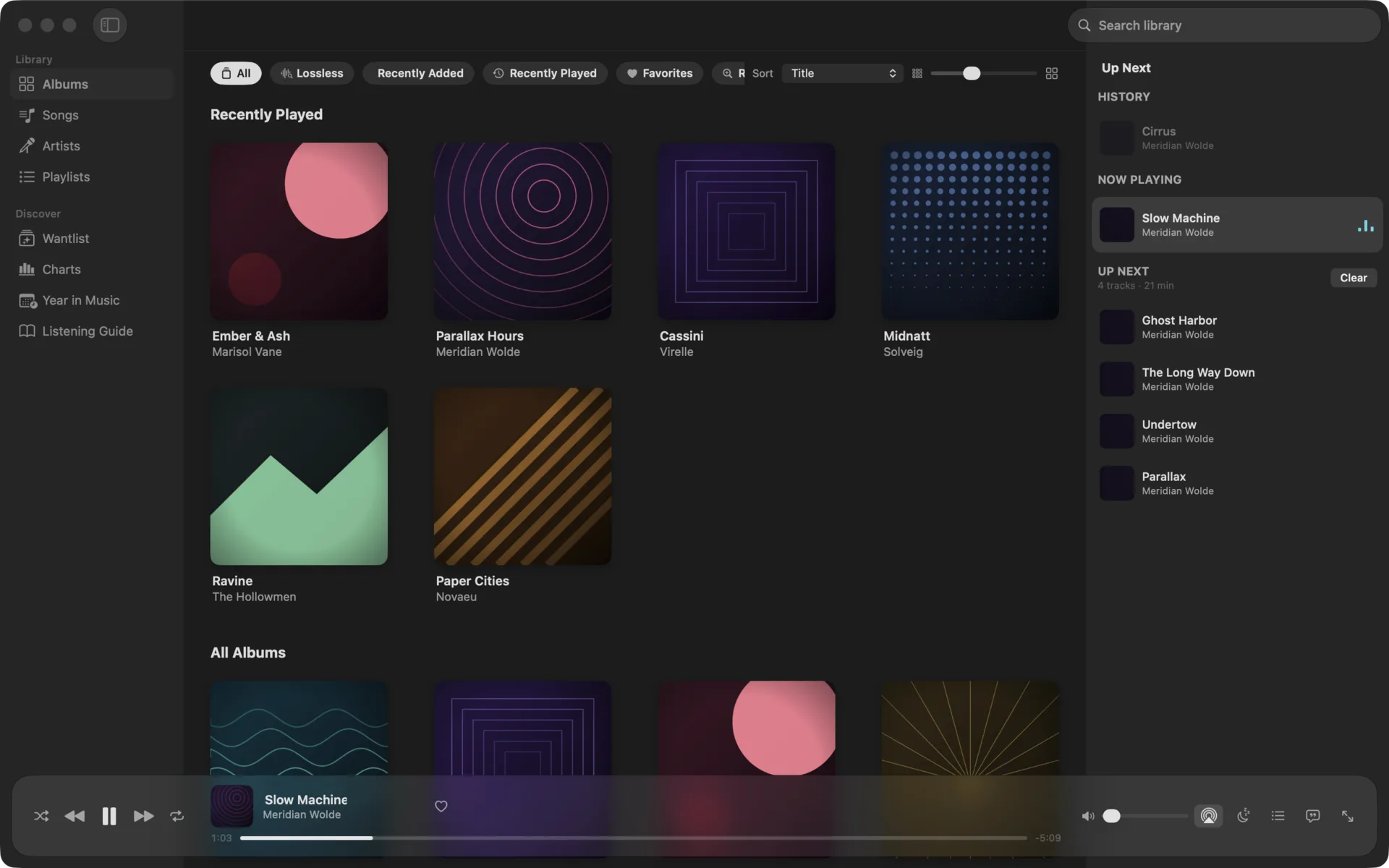Toggle shuffle playback
The image size is (1389, 868).
click(x=41, y=816)
